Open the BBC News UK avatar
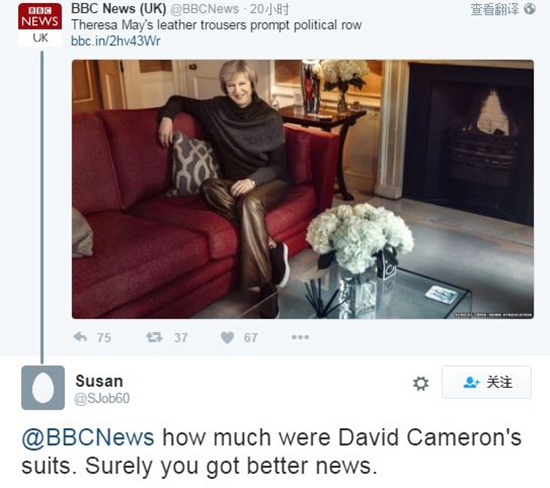Viewport: 550px width, 488px height. 40,25
